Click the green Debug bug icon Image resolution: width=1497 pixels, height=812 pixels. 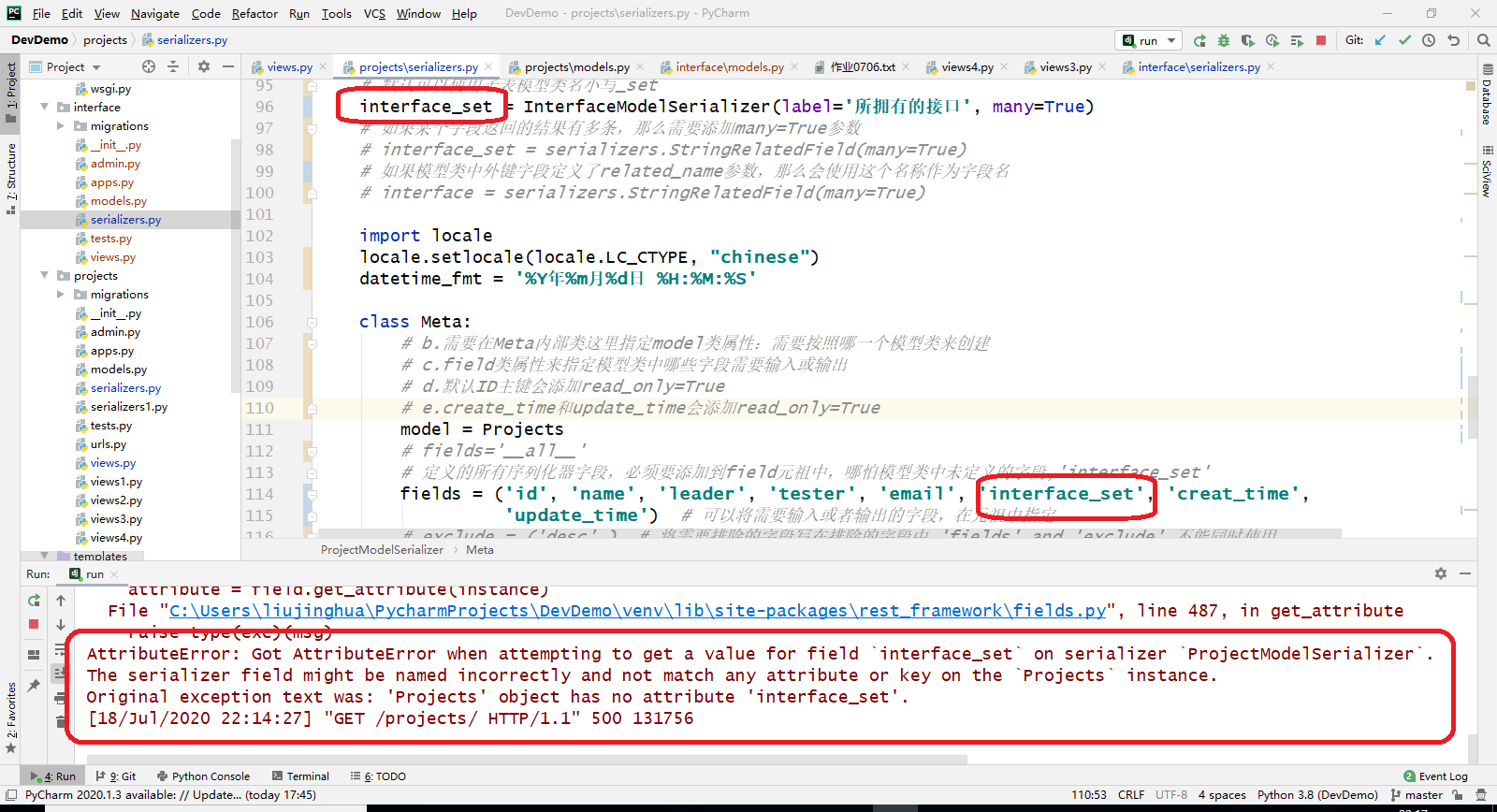(x=1224, y=40)
